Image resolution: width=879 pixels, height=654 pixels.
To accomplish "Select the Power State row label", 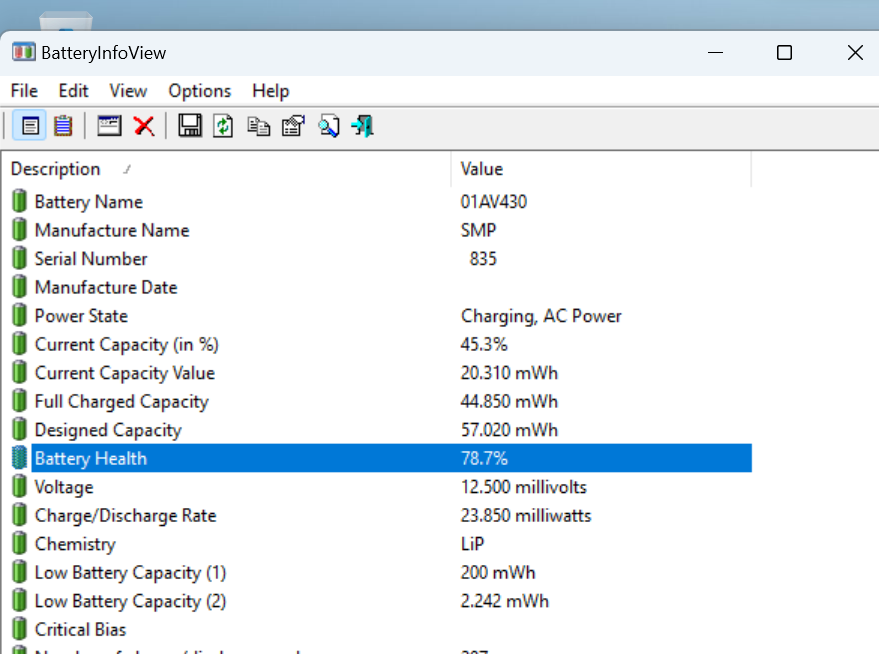I will pos(81,316).
